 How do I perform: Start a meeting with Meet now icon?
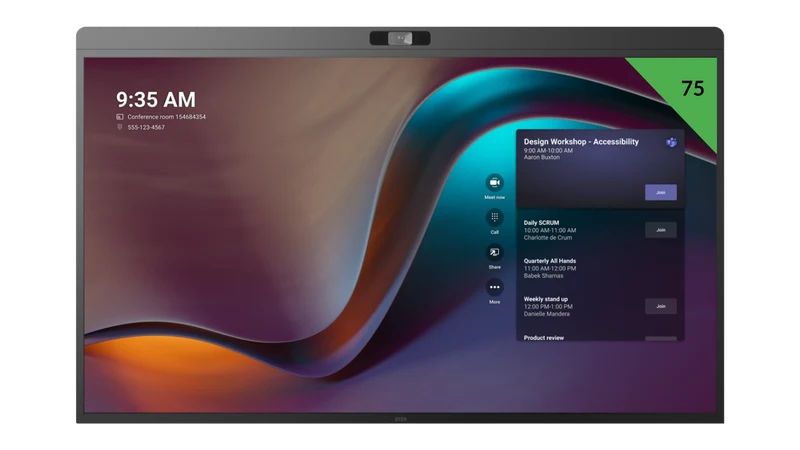point(494,183)
